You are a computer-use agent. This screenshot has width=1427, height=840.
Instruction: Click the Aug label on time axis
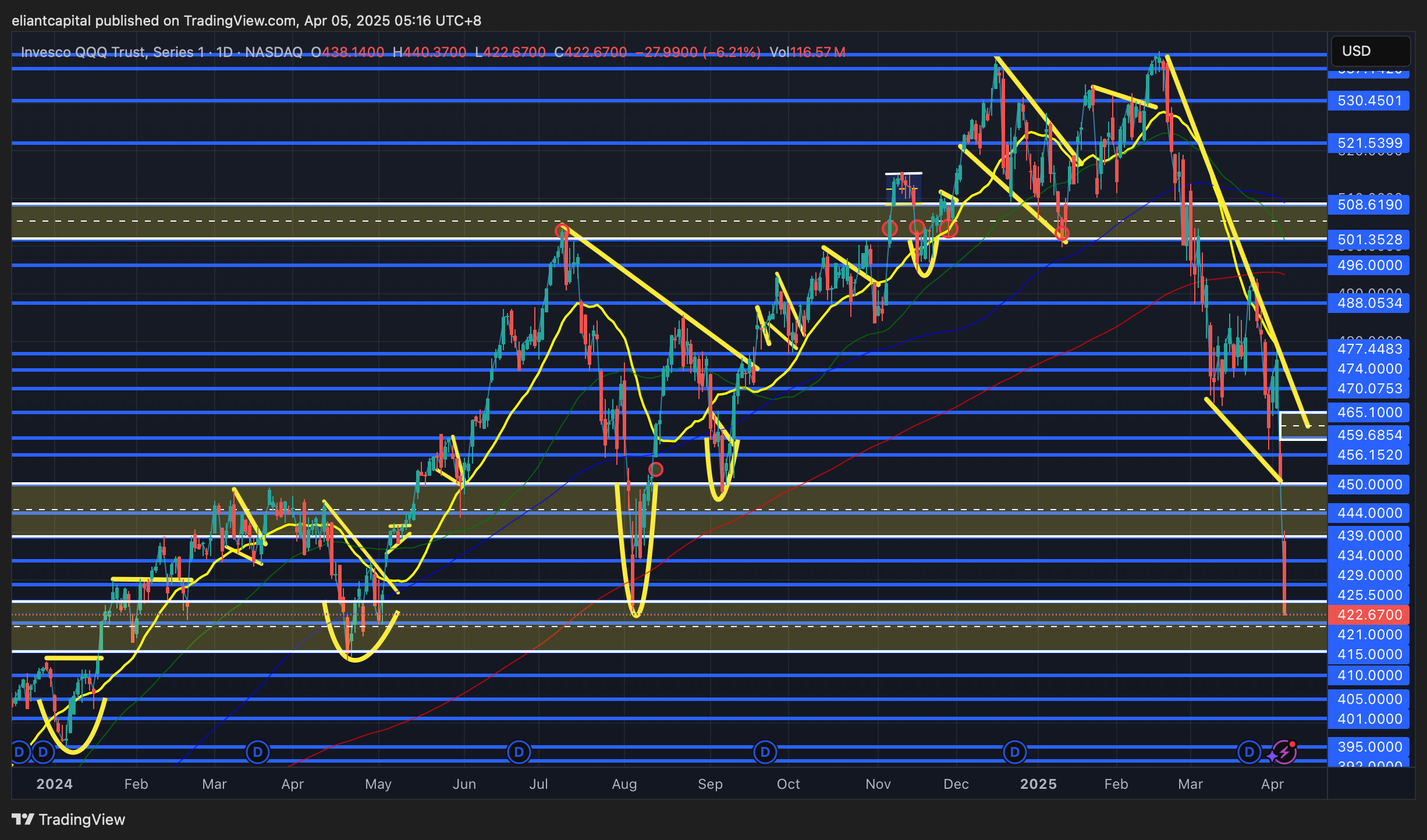pos(624,784)
